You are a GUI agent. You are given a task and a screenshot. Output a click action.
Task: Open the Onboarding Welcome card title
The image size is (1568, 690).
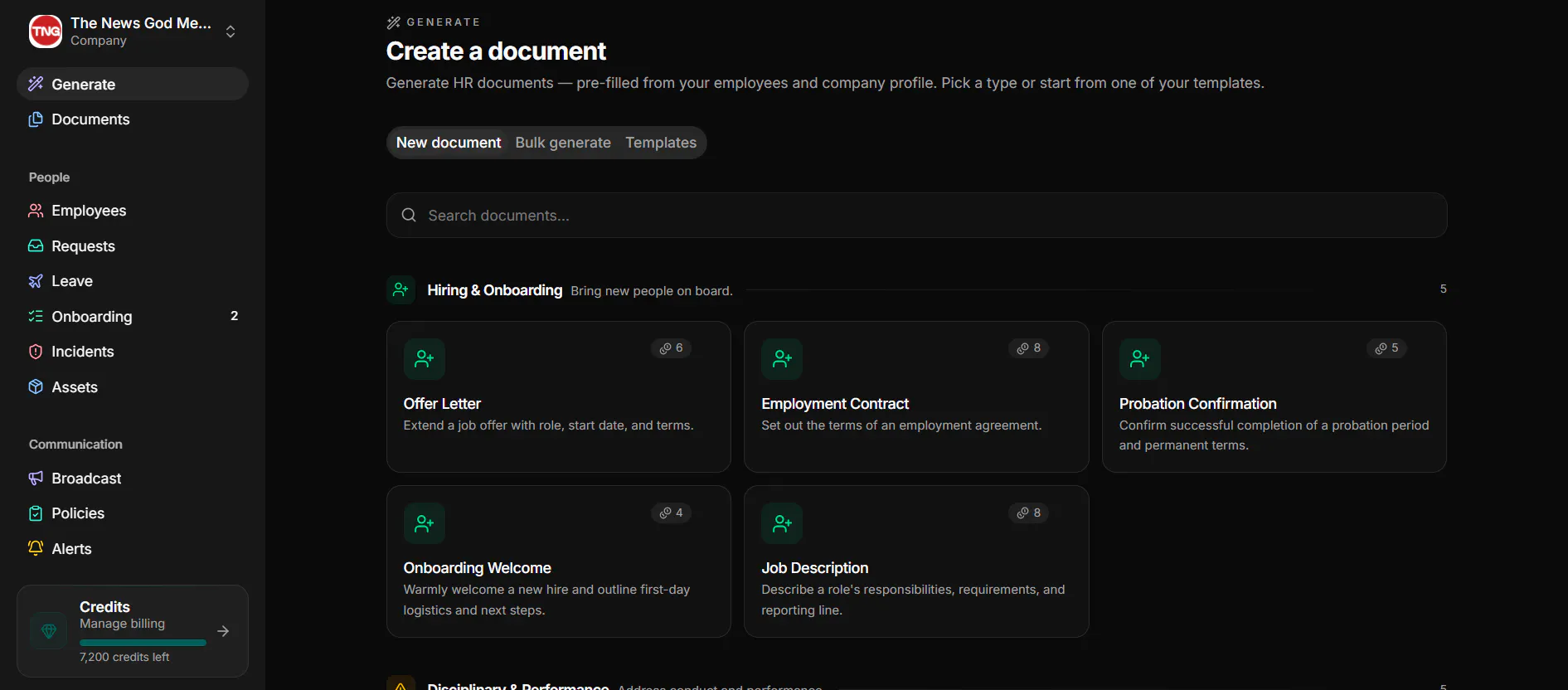[477, 568]
